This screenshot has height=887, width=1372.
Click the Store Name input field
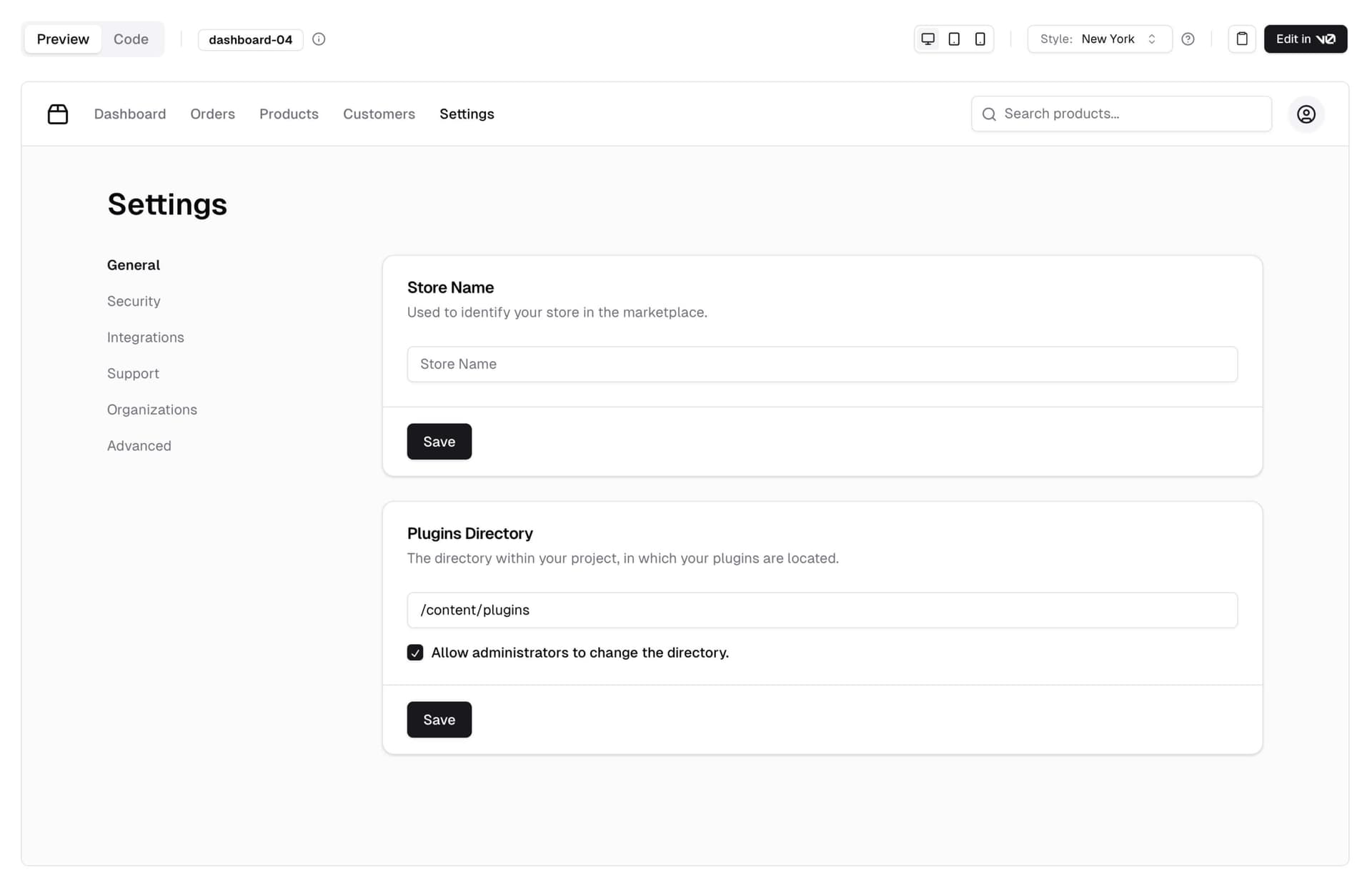[822, 364]
